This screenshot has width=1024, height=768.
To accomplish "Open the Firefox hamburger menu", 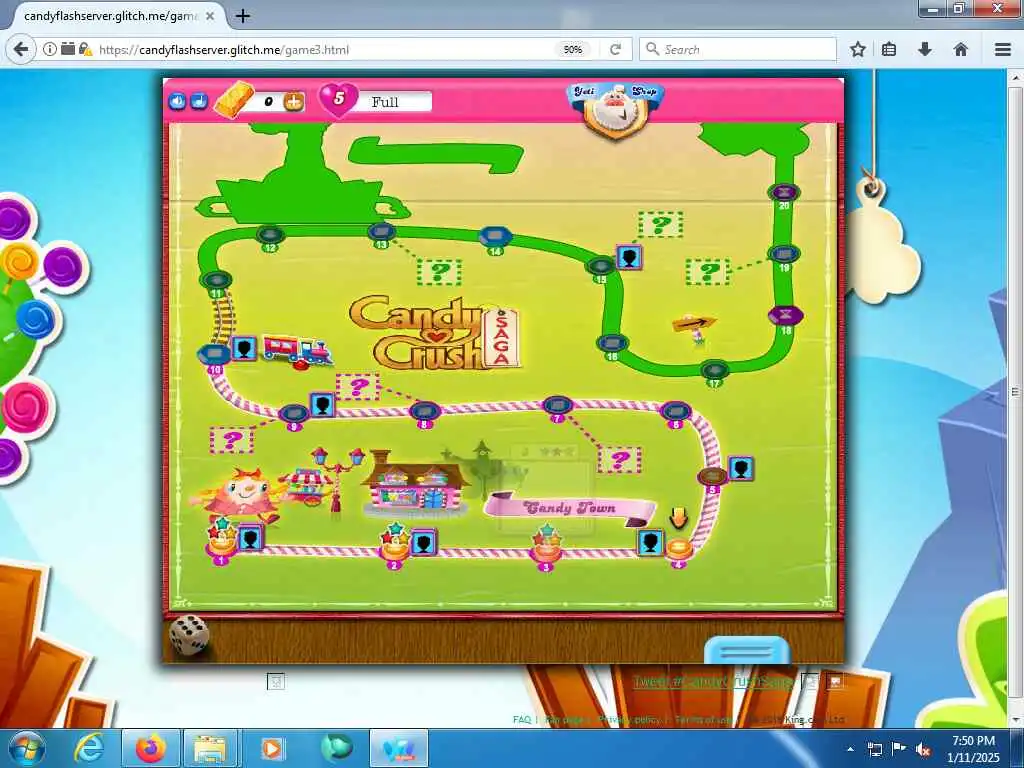I will (1003, 49).
